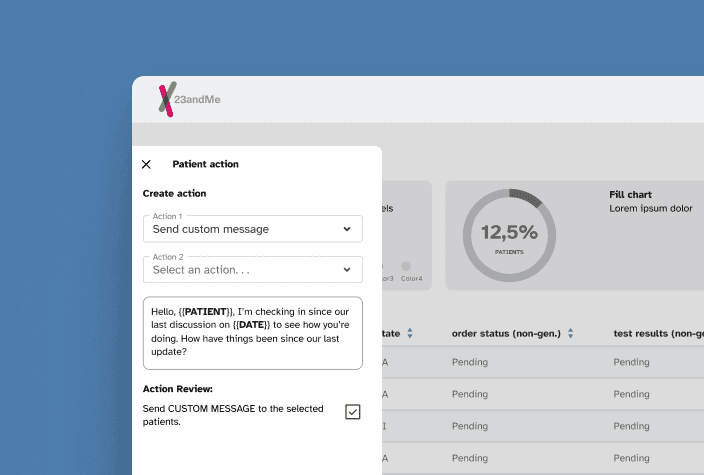
Task: Click the order status (non-gen.) header
Action: tap(506, 334)
